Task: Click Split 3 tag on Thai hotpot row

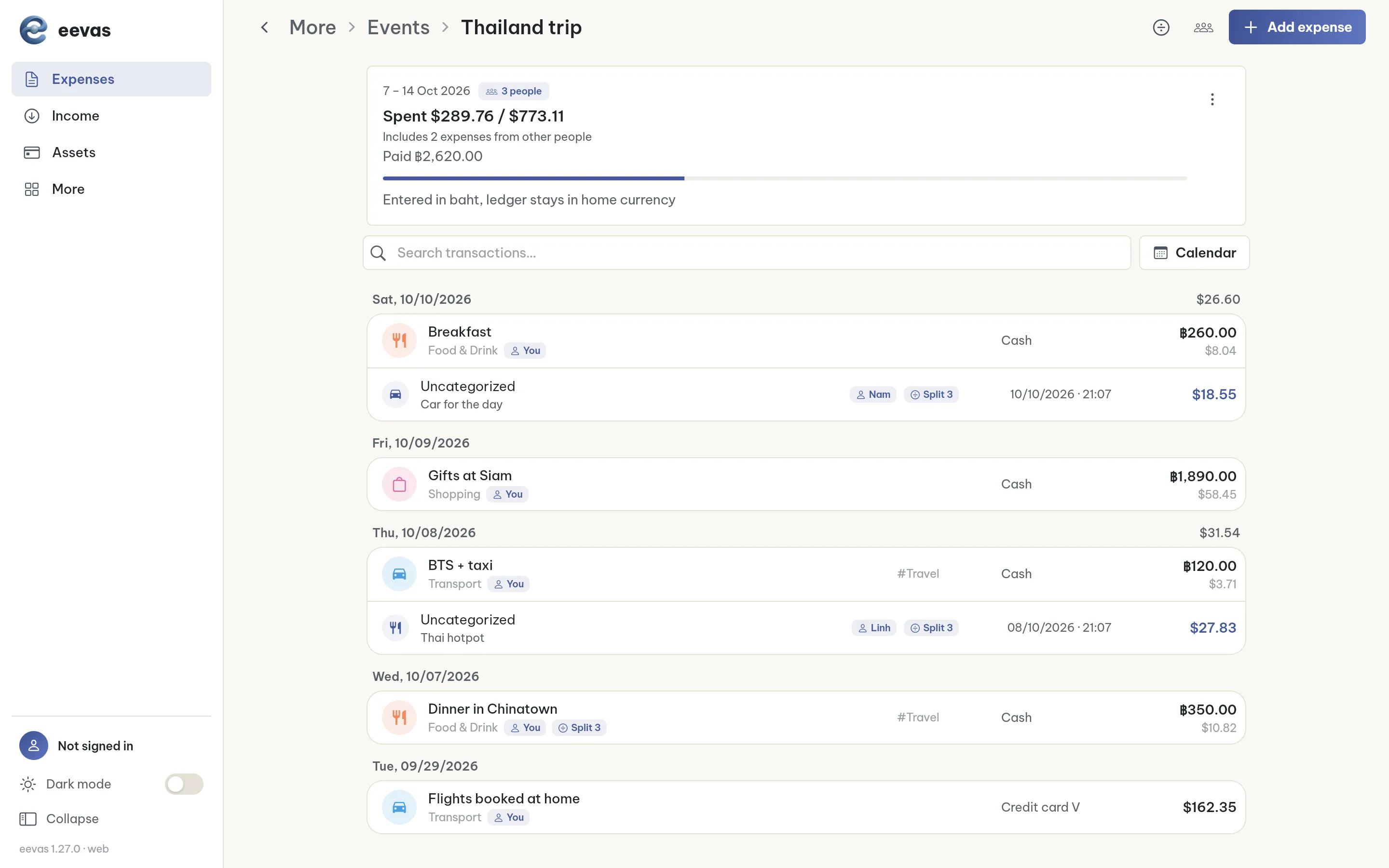Action: coord(931,627)
